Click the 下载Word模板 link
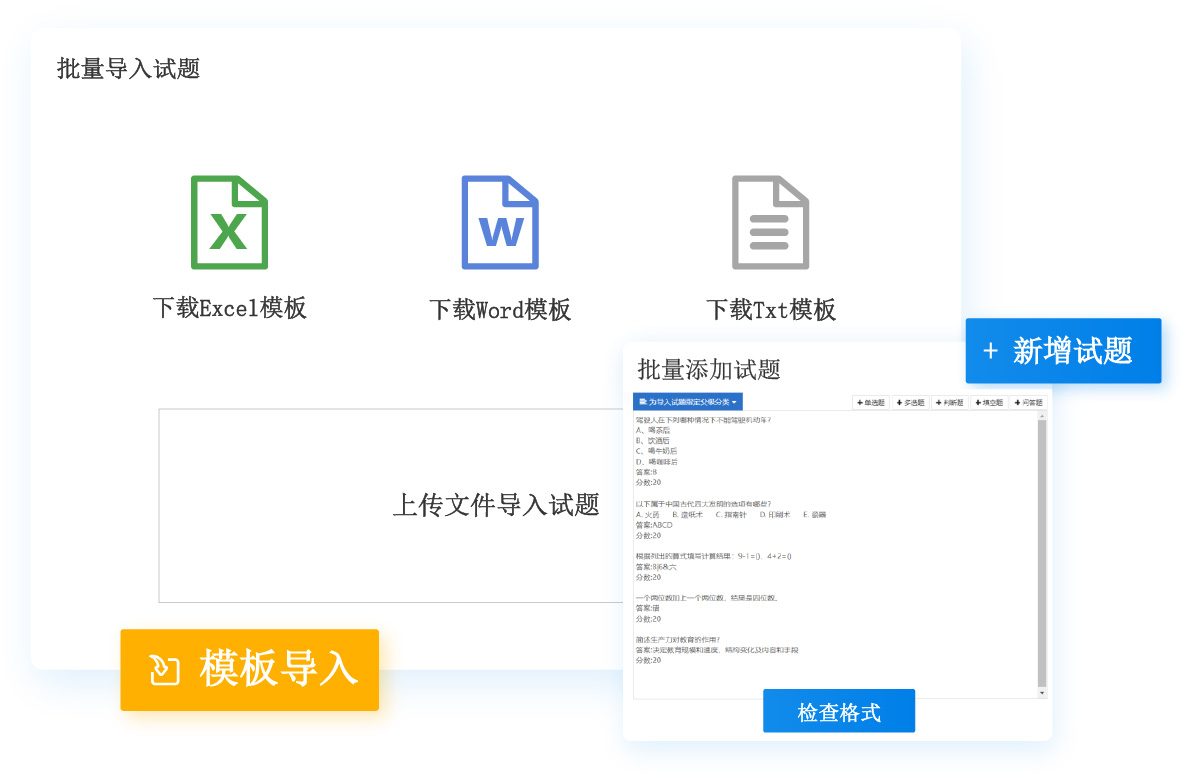The image size is (1189, 781). [x=500, y=310]
